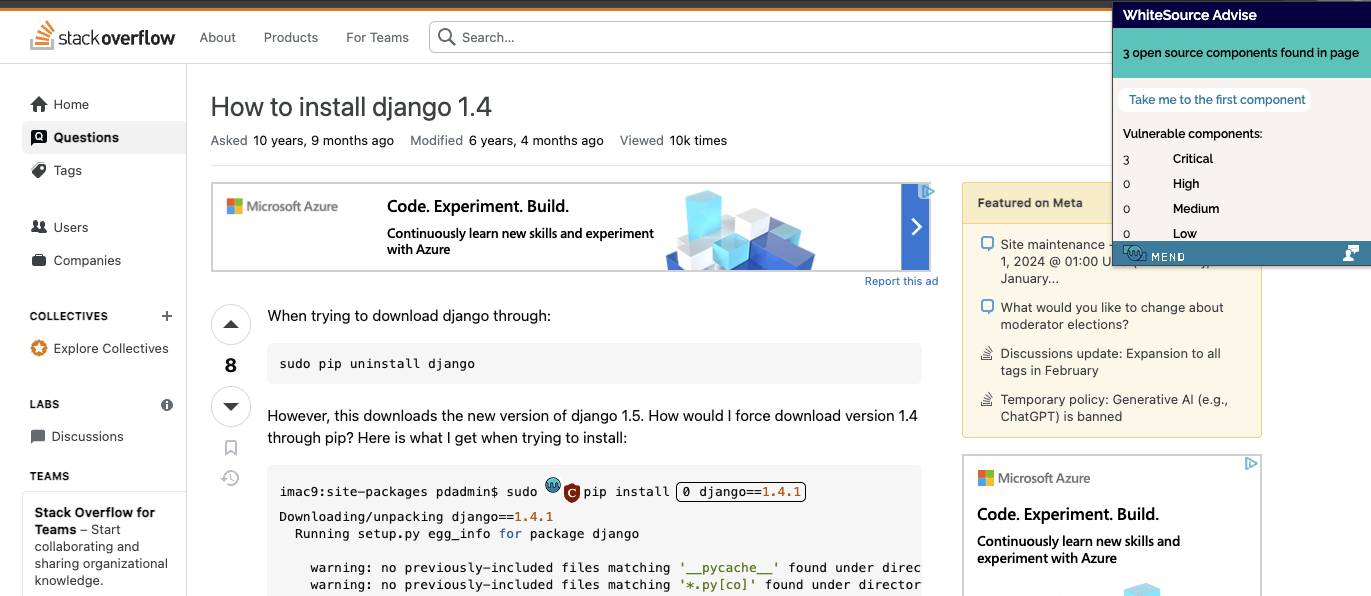Bookmark this question

point(230,447)
